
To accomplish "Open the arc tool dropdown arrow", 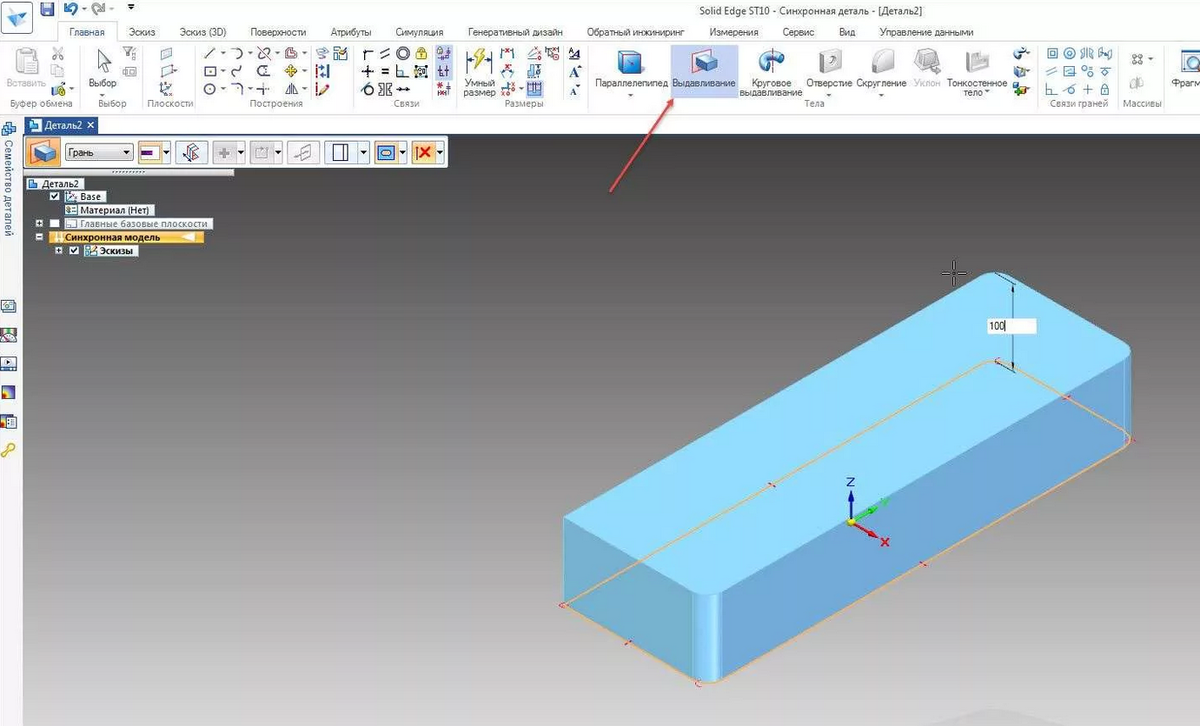I will click(x=248, y=53).
